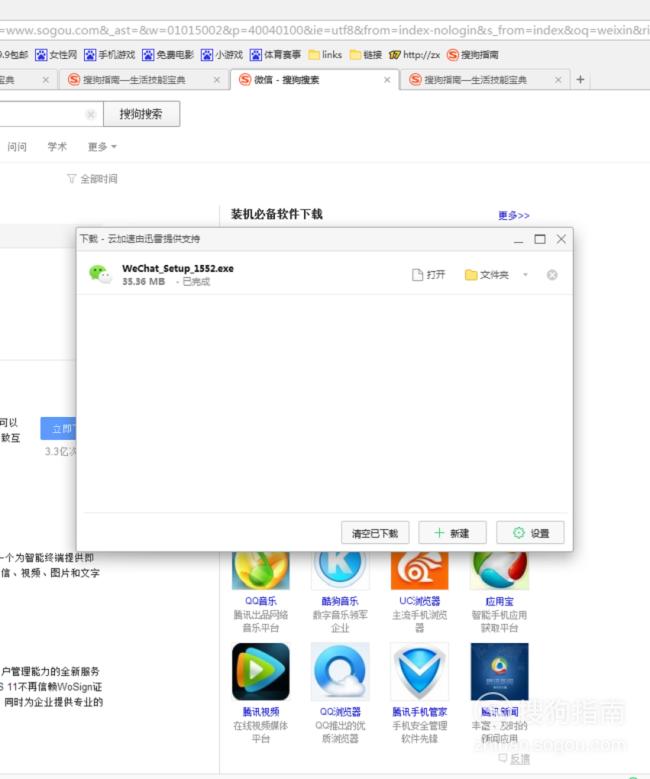650x779 pixels.
Task: Click the 应用宝 app icon
Action: (499, 570)
